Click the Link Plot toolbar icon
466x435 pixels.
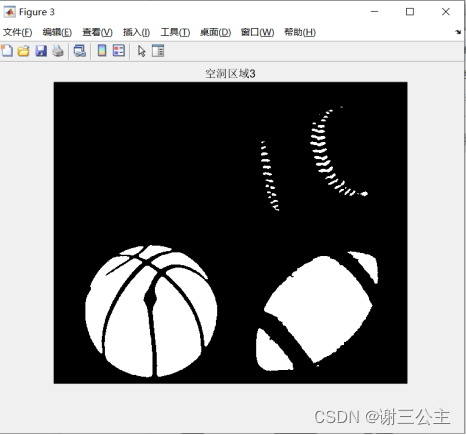point(80,51)
